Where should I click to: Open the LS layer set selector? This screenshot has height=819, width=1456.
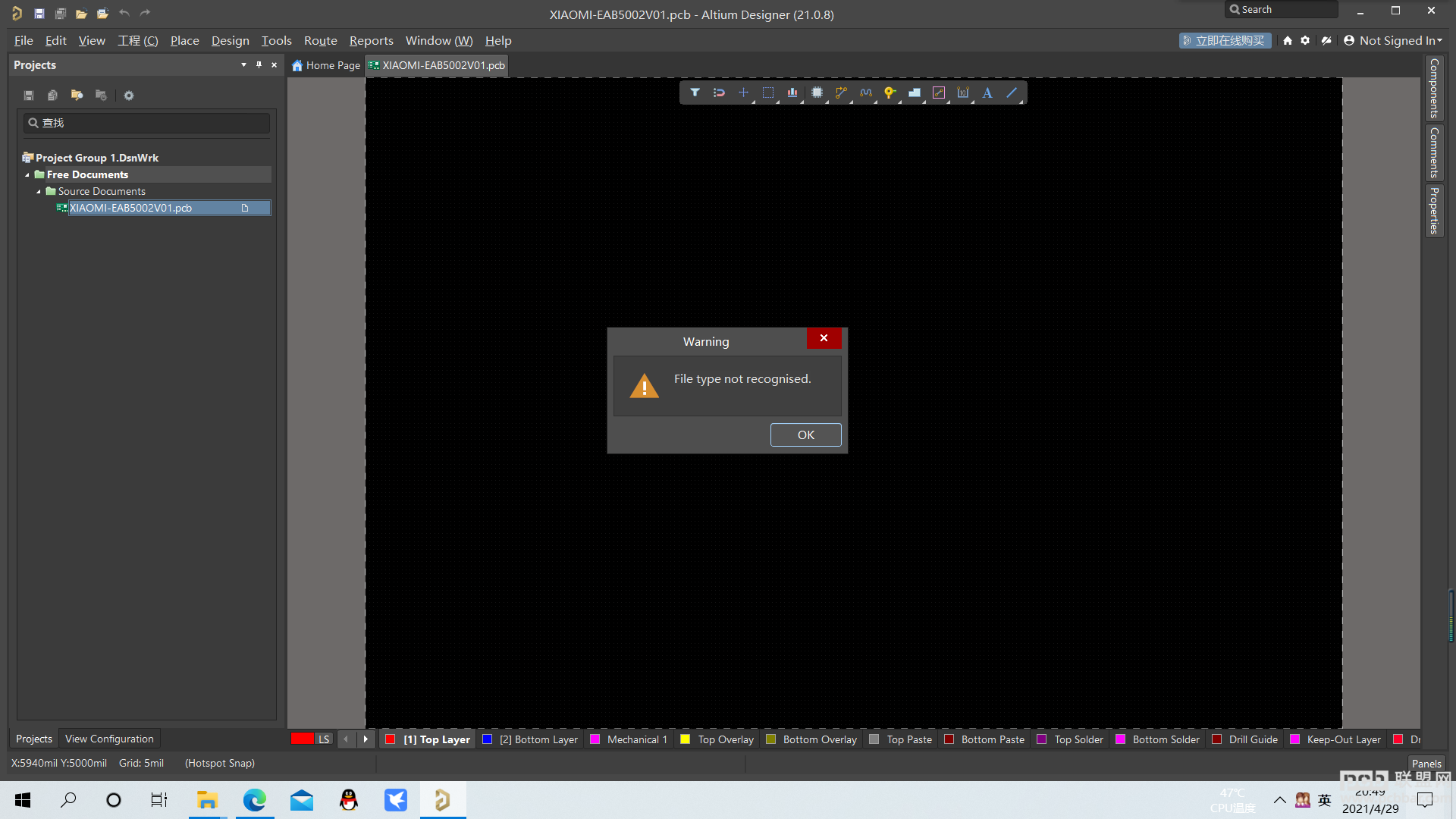[x=324, y=739]
